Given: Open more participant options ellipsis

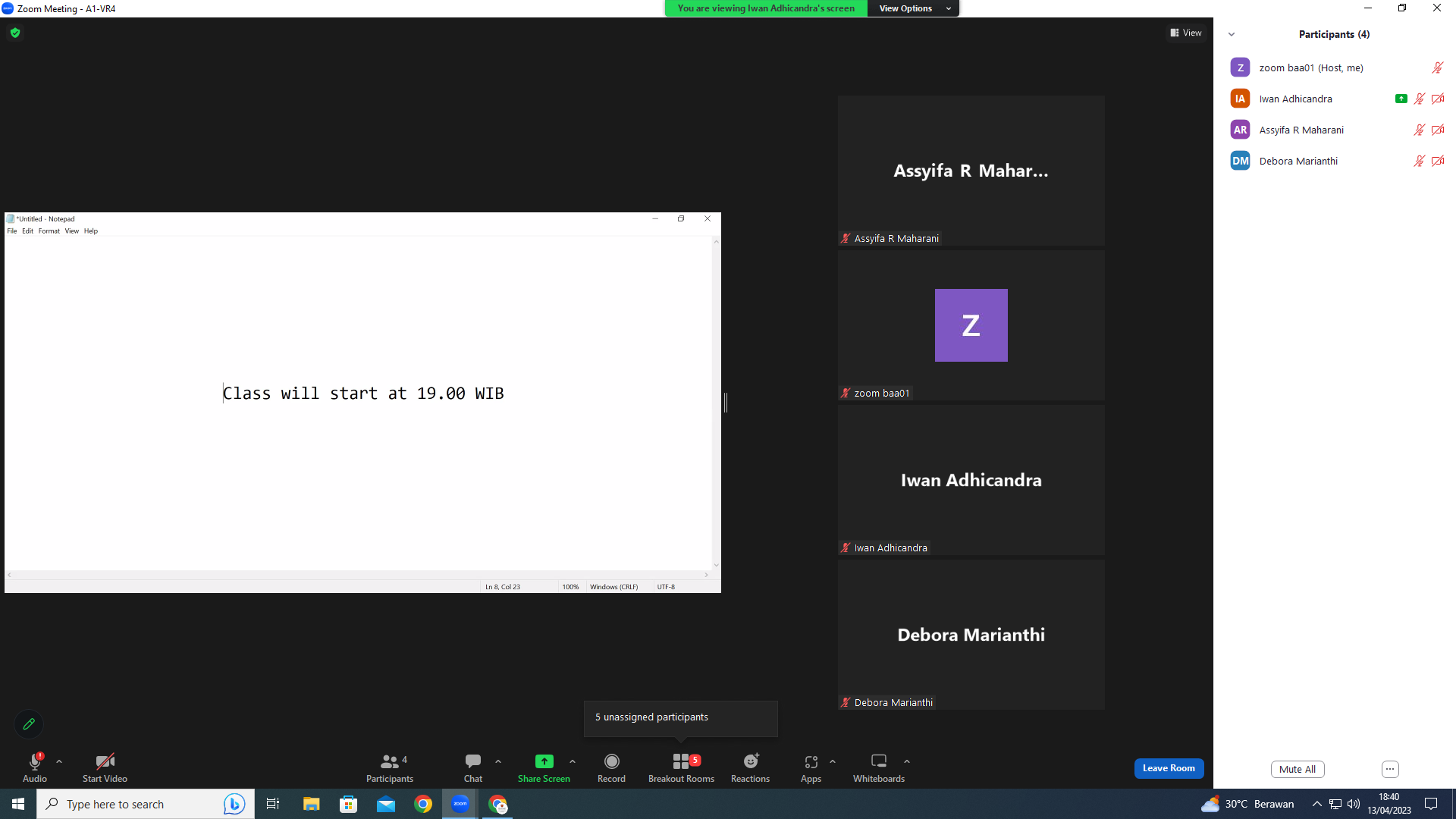Looking at the screenshot, I should coord(1390,769).
